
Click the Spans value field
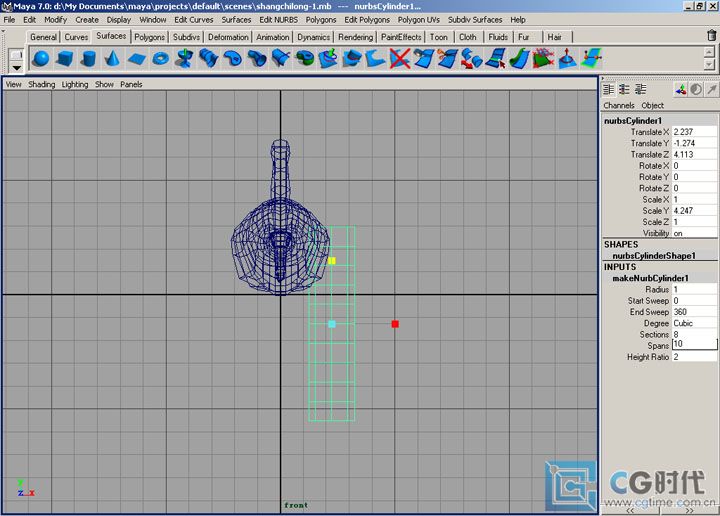click(x=694, y=344)
